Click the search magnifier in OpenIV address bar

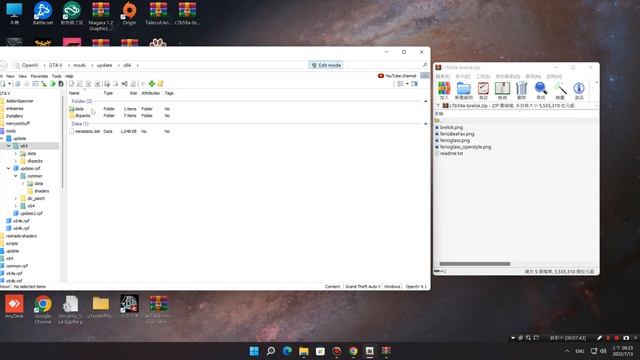coord(424,65)
